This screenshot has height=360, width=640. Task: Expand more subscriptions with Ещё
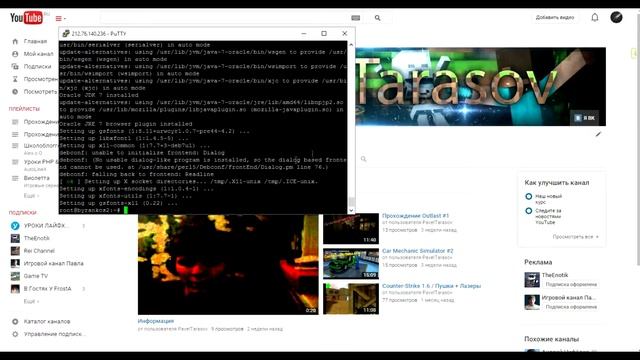click(31, 301)
